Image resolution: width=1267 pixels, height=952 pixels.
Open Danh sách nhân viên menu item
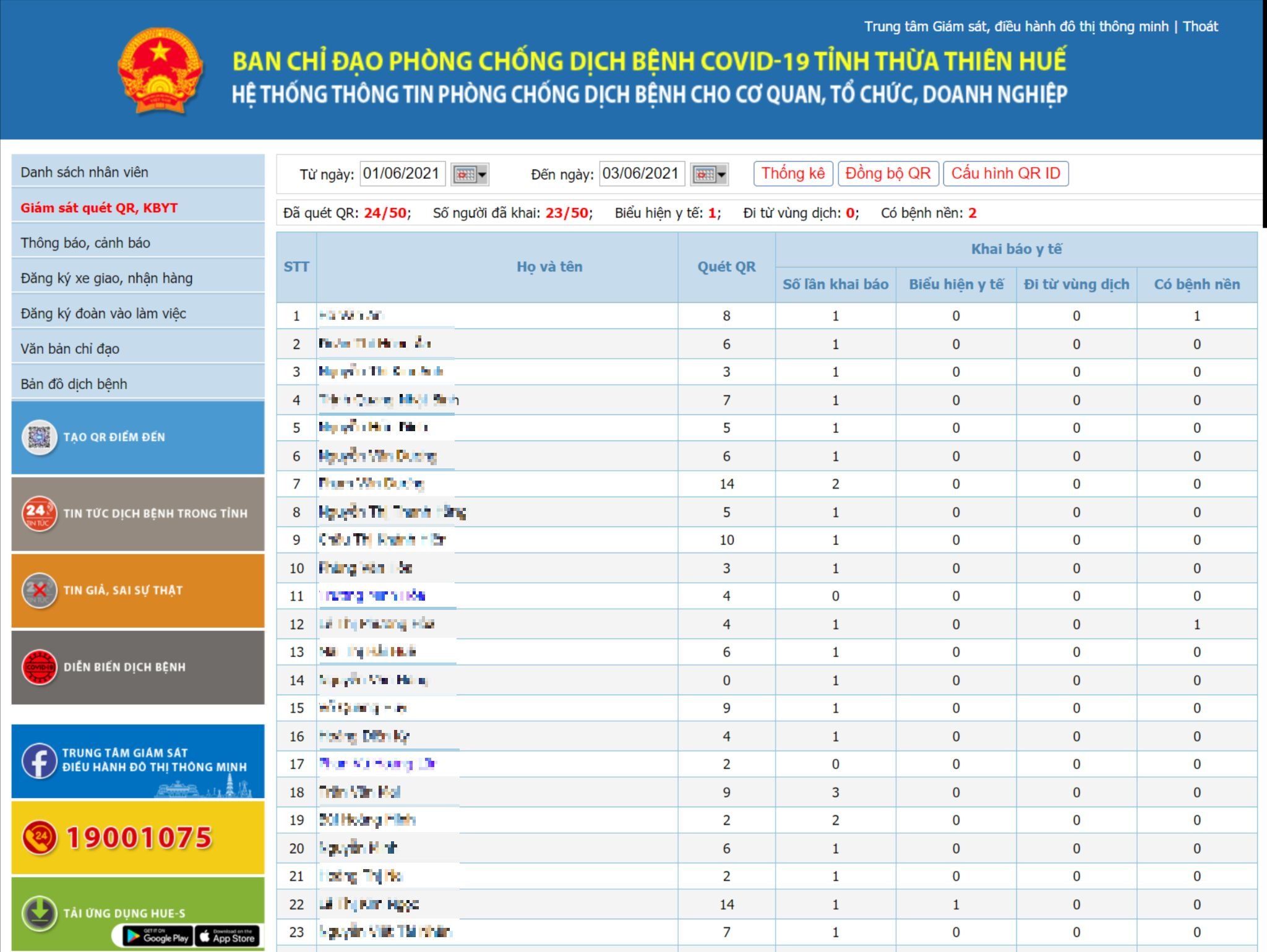coord(84,172)
